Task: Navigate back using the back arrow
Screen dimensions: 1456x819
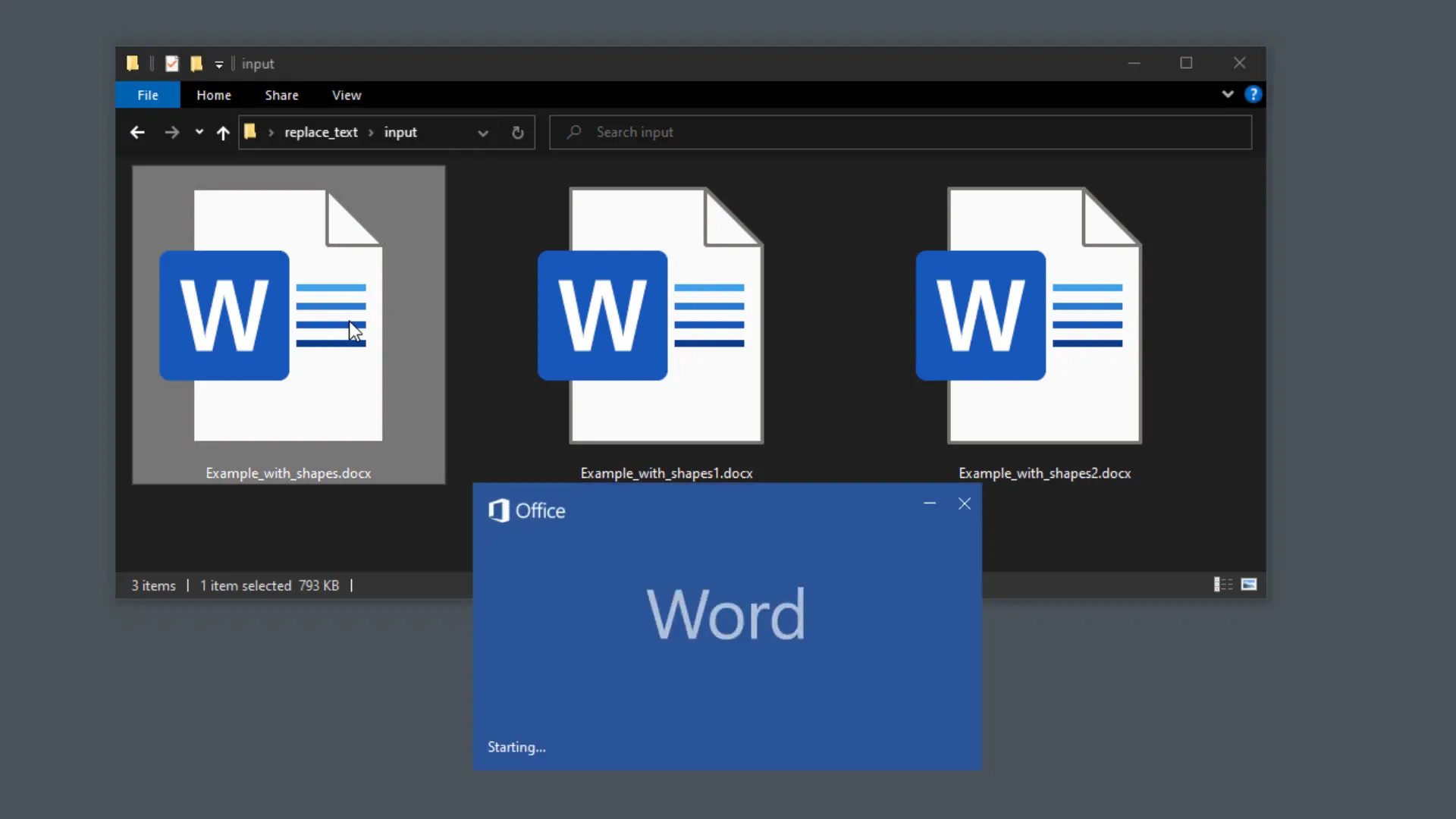Action: point(137,132)
